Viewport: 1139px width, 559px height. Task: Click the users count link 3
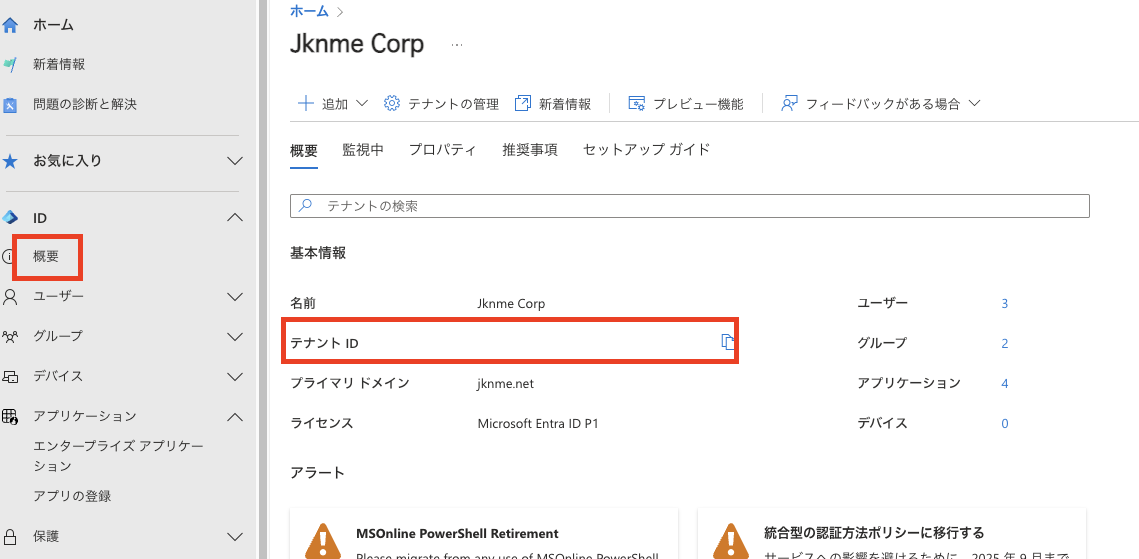(x=1004, y=303)
